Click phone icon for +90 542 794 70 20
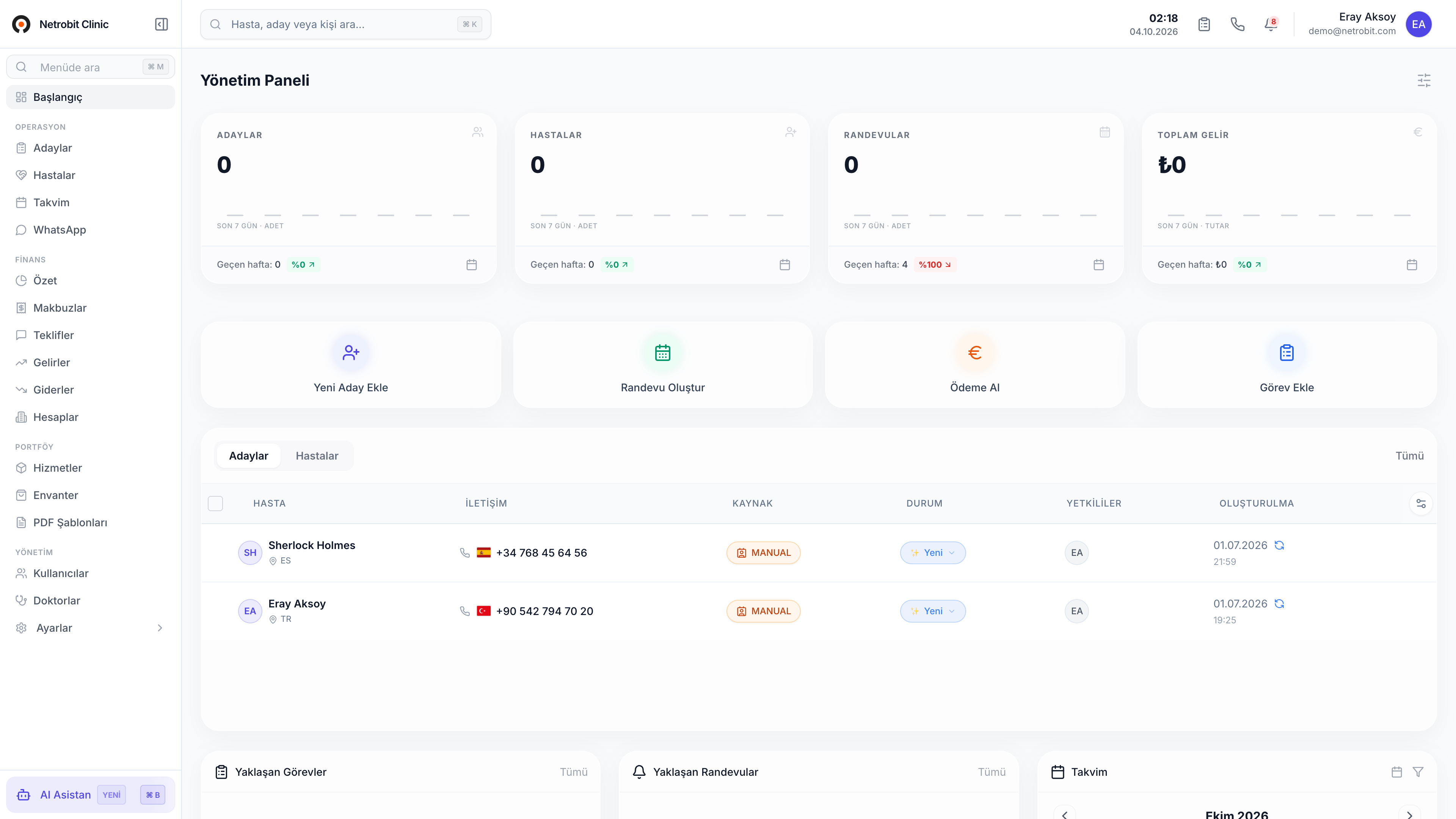The width and height of the screenshot is (1456, 819). click(464, 611)
